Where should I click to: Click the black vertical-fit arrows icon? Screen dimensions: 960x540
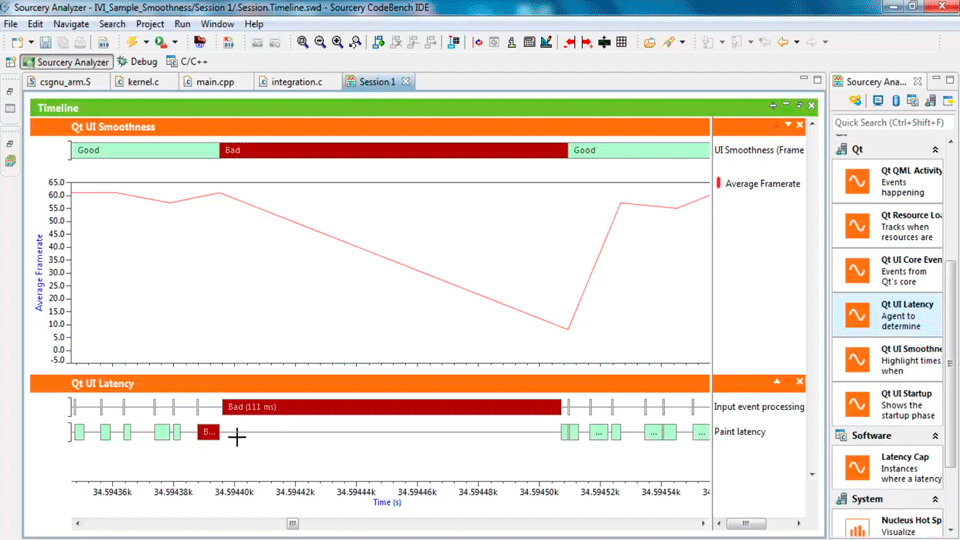point(604,42)
